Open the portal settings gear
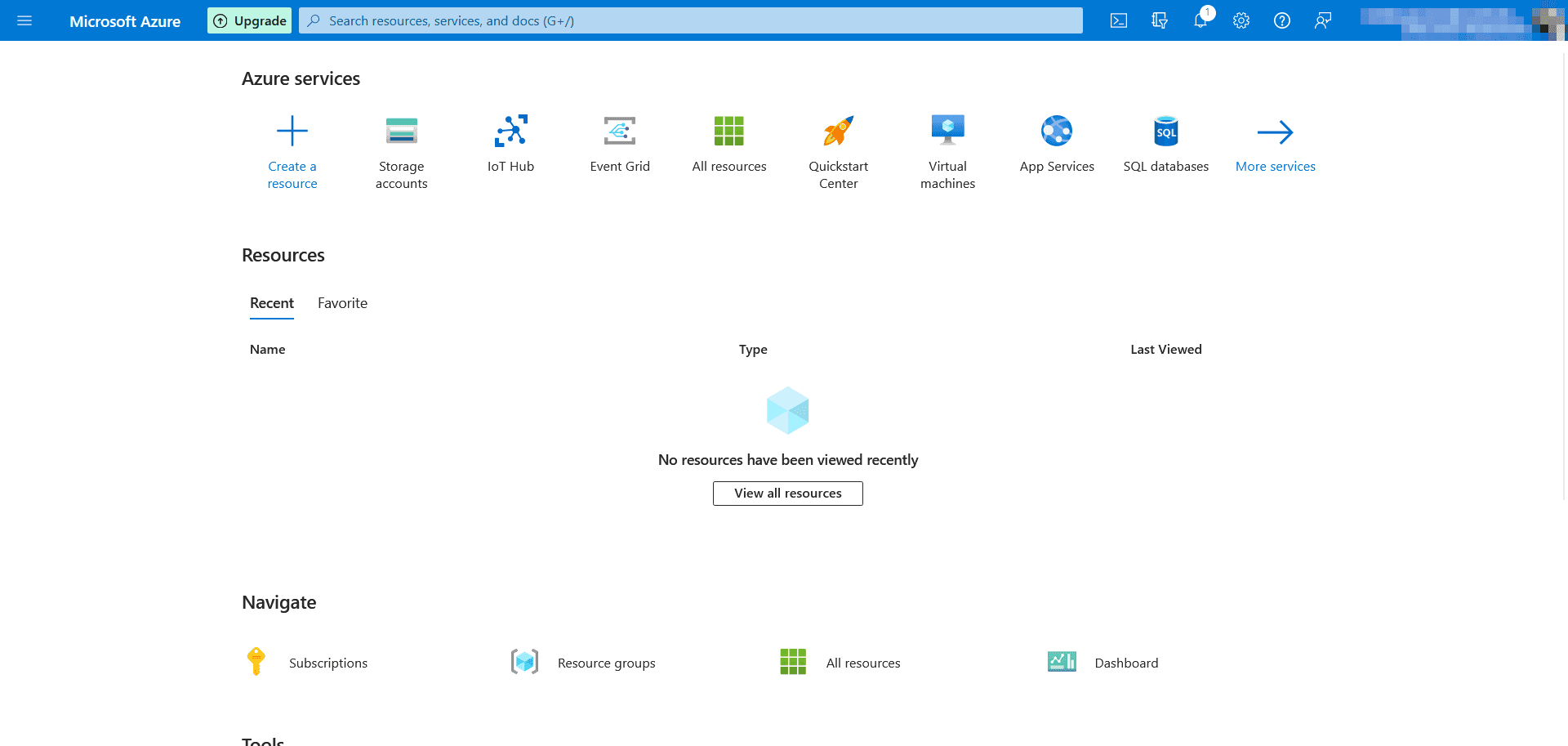 pos(1241,20)
